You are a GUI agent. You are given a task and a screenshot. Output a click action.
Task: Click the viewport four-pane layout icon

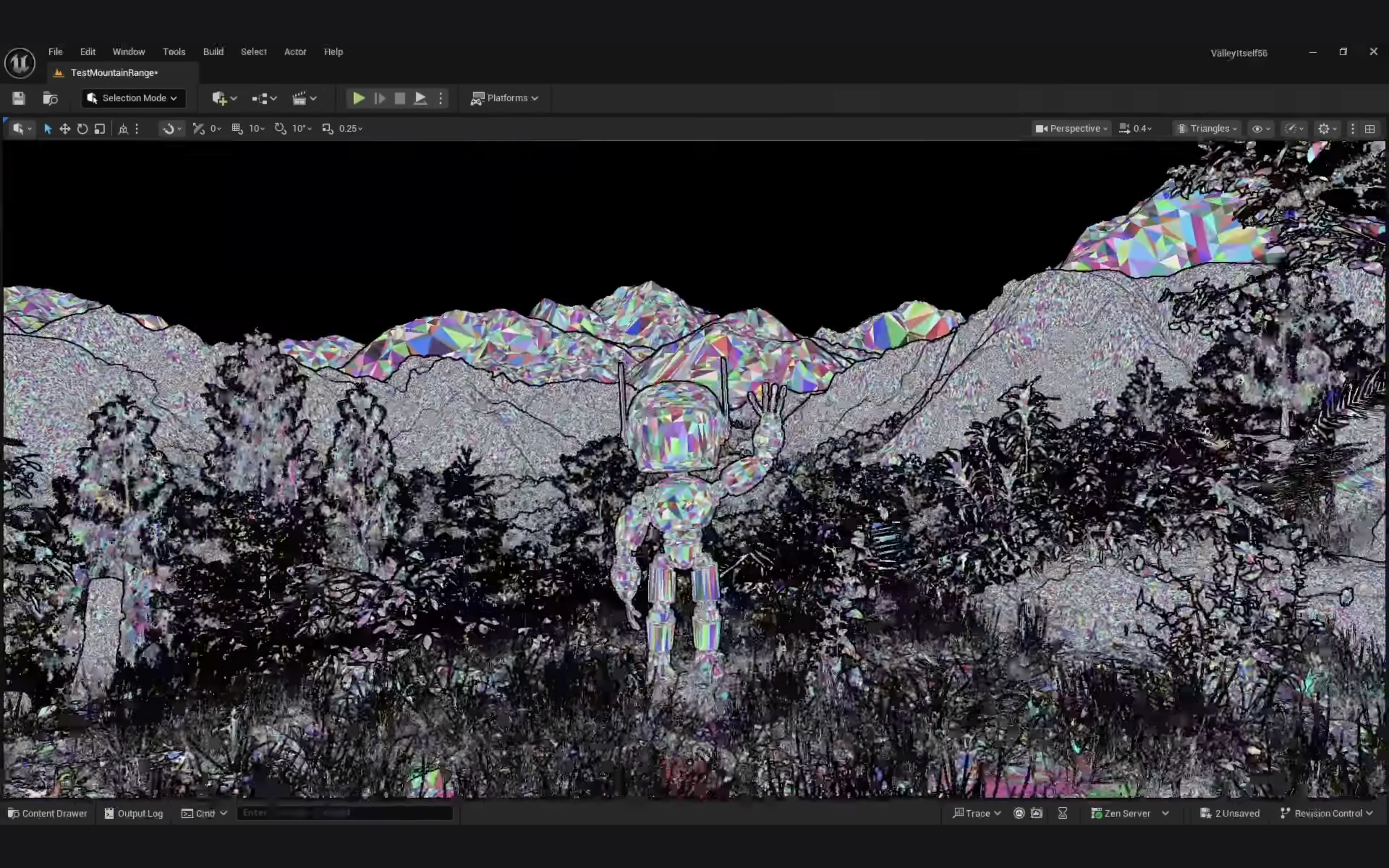click(x=1370, y=129)
